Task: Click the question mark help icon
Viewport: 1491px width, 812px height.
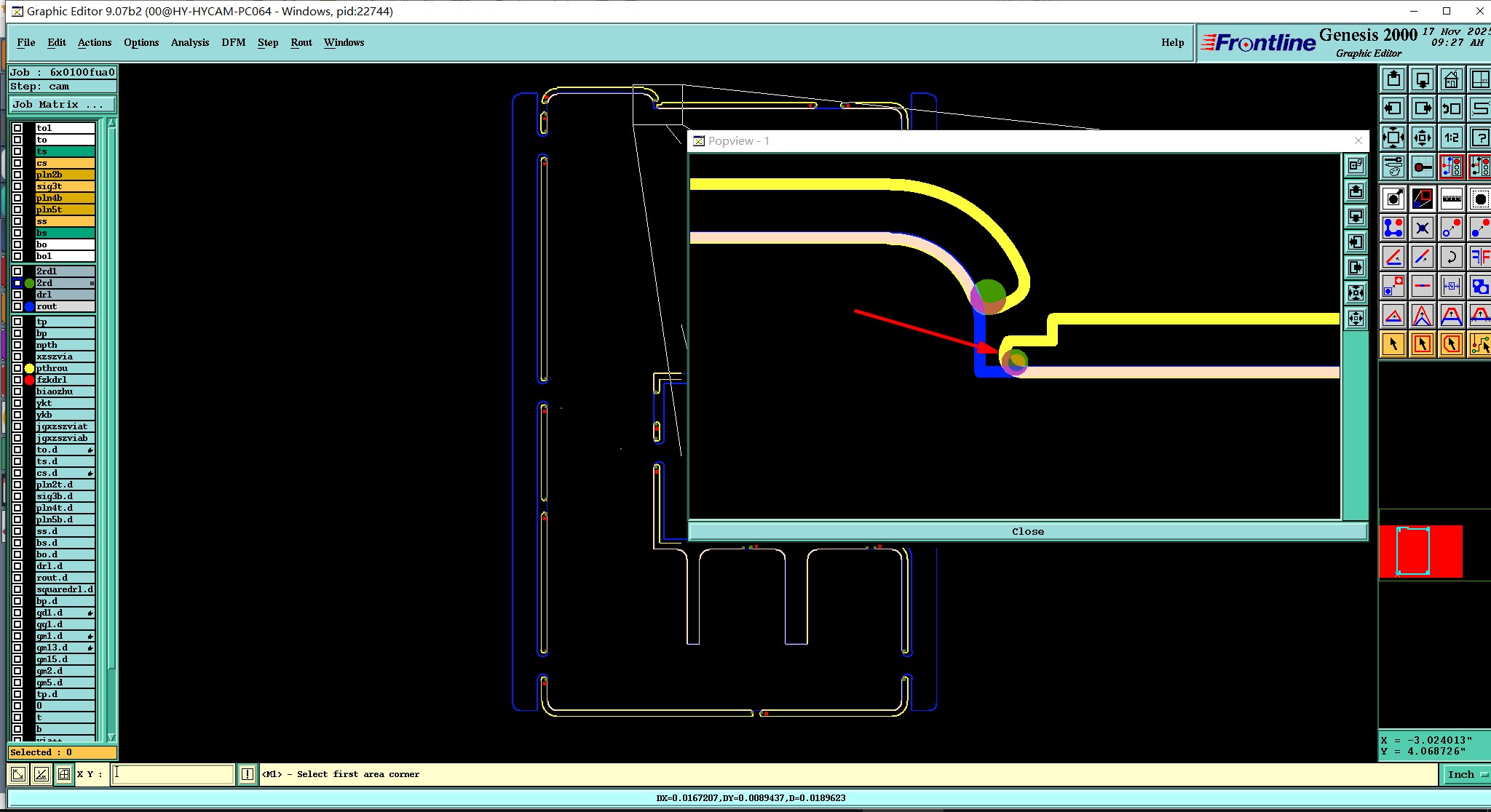Action: (x=1479, y=138)
